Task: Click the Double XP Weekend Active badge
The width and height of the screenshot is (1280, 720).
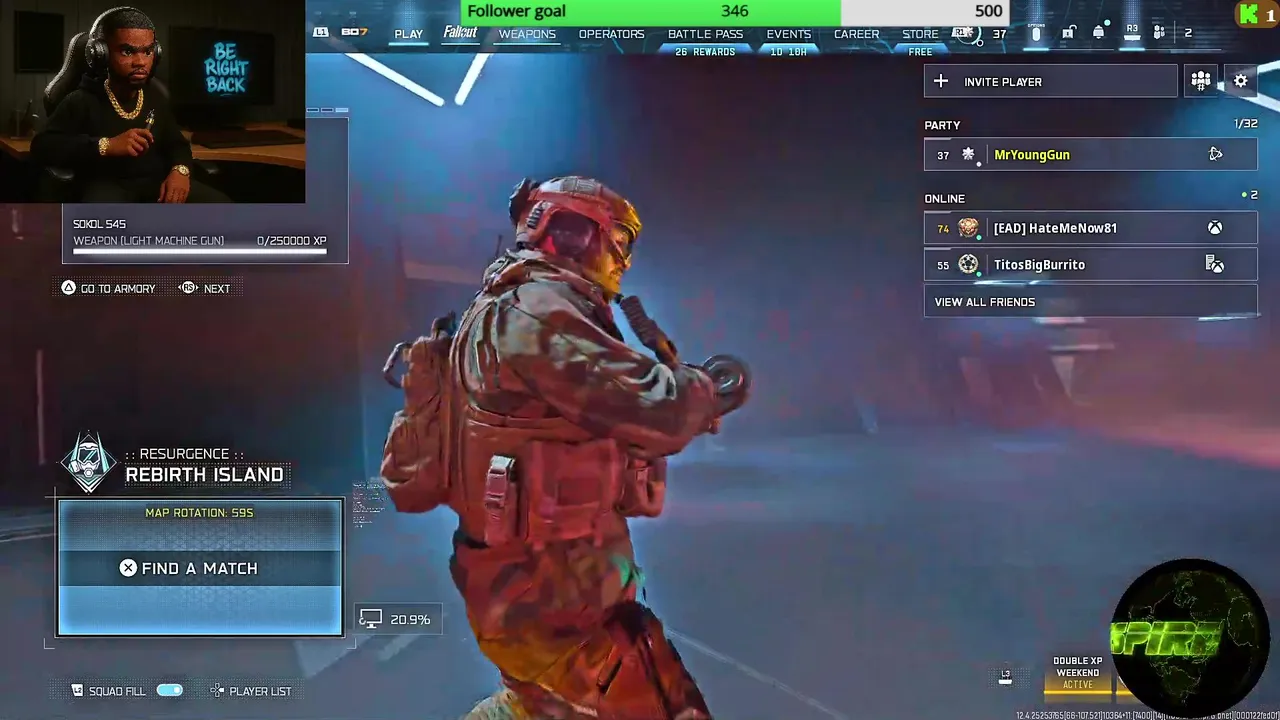Action: pos(1078,673)
